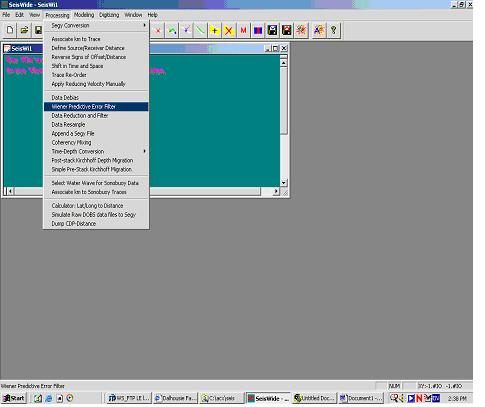Switch to Dalhousie taskbar button
The image size is (485, 407).
tap(175, 398)
